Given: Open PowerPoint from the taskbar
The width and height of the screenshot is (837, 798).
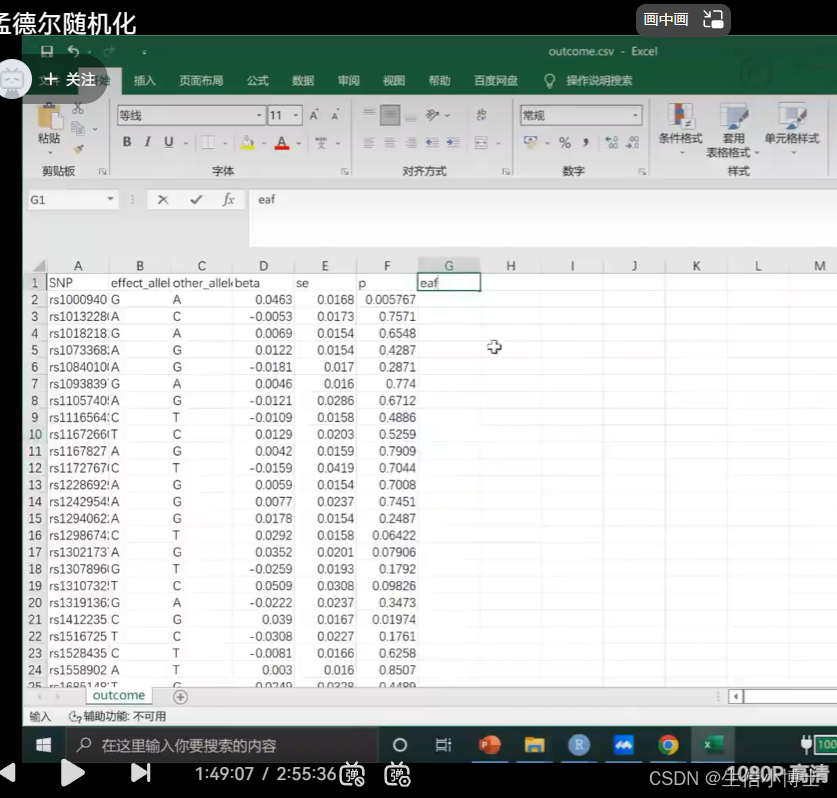Looking at the screenshot, I should [x=489, y=745].
